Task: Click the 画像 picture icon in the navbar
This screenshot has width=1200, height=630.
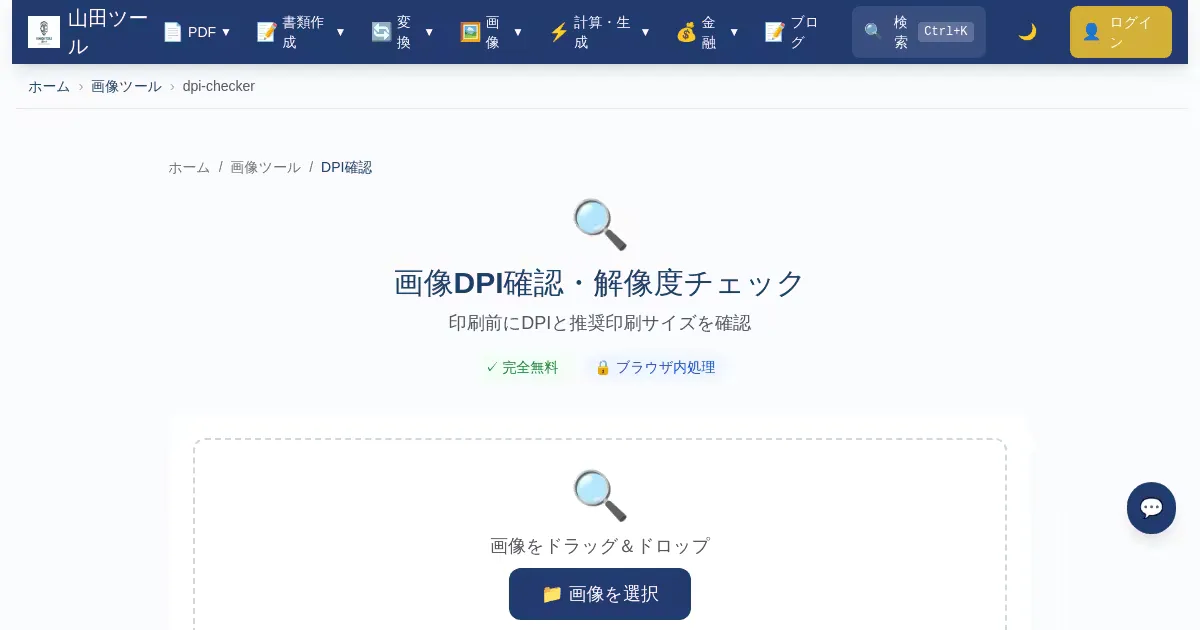Action: 470,32
